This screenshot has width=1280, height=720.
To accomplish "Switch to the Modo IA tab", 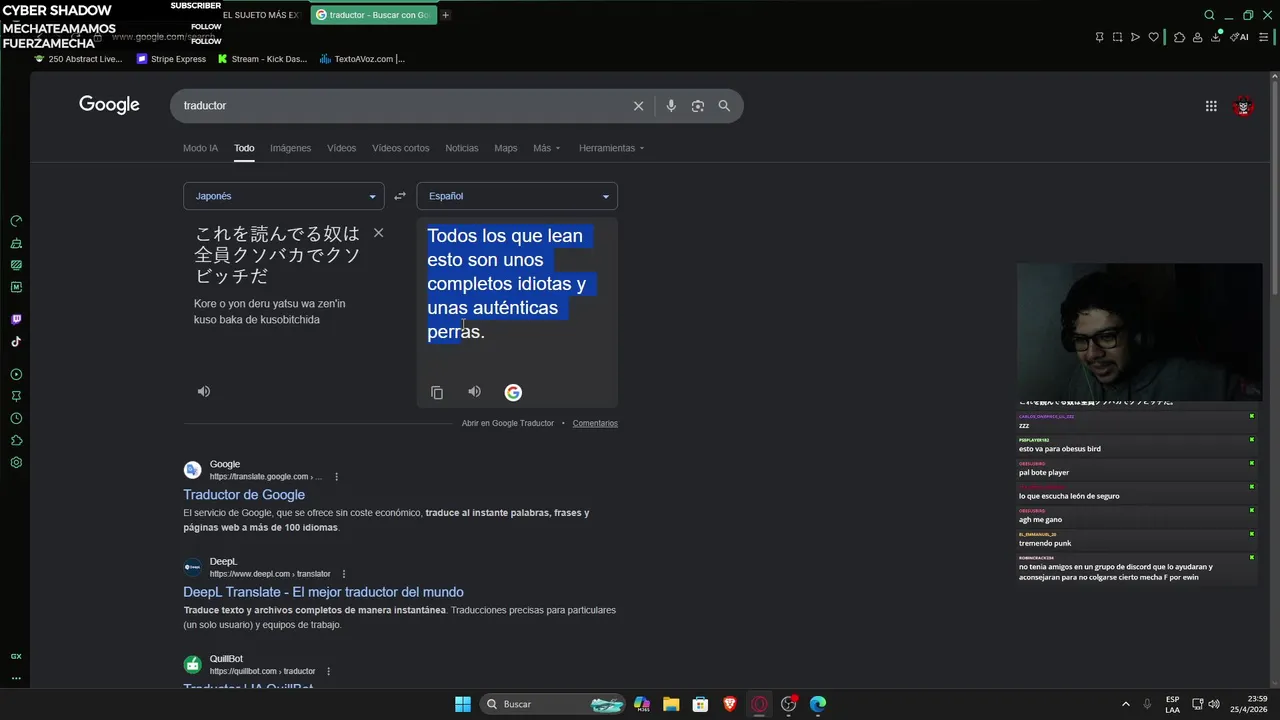I will coord(200,148).
